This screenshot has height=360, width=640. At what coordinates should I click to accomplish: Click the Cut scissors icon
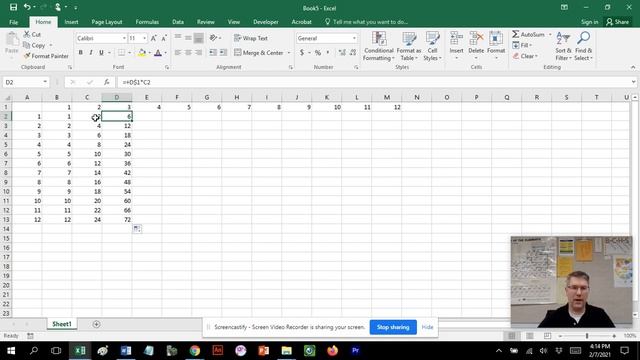27,34
